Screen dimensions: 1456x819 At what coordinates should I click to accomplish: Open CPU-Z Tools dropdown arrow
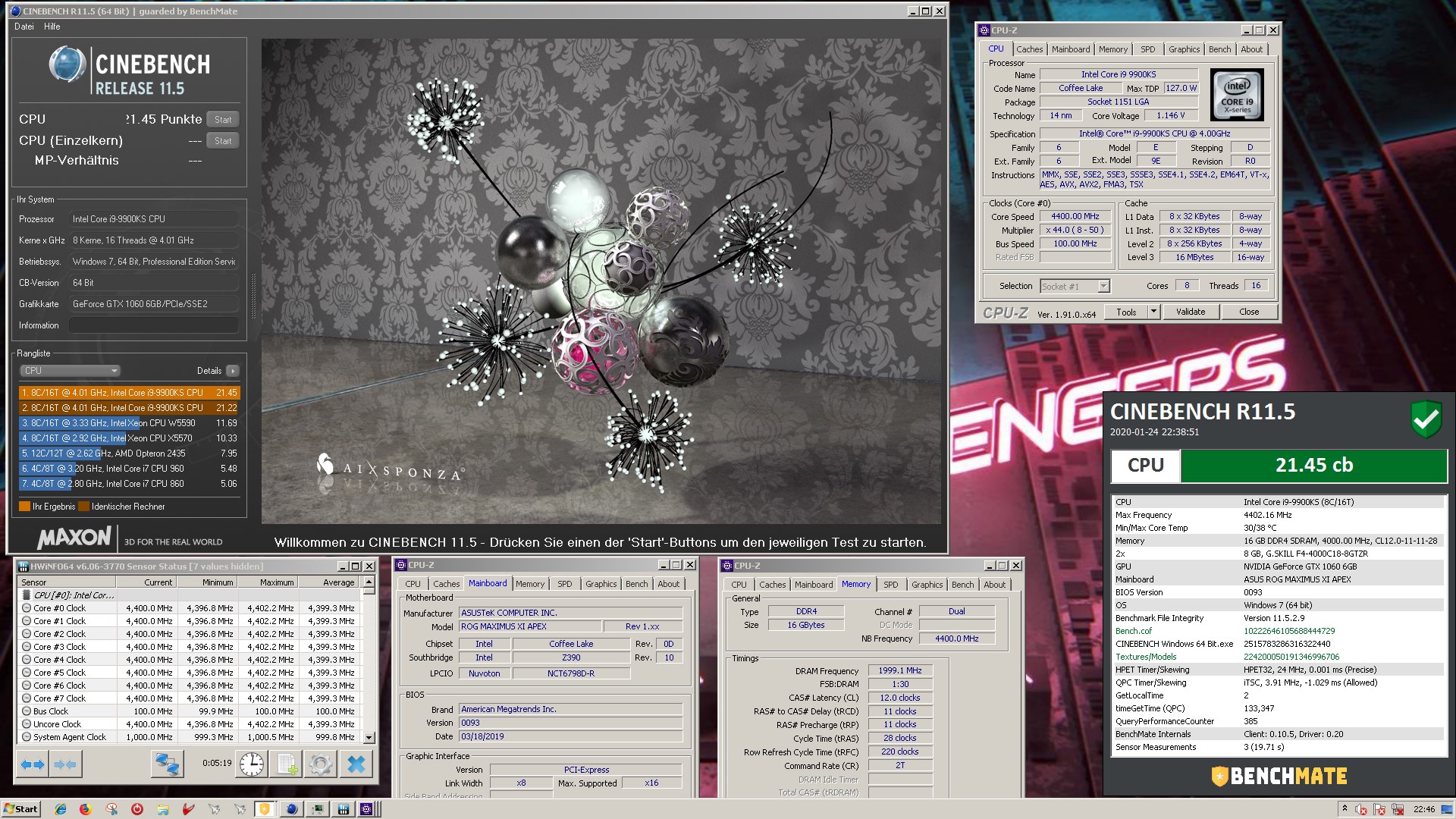point(1153,312)
